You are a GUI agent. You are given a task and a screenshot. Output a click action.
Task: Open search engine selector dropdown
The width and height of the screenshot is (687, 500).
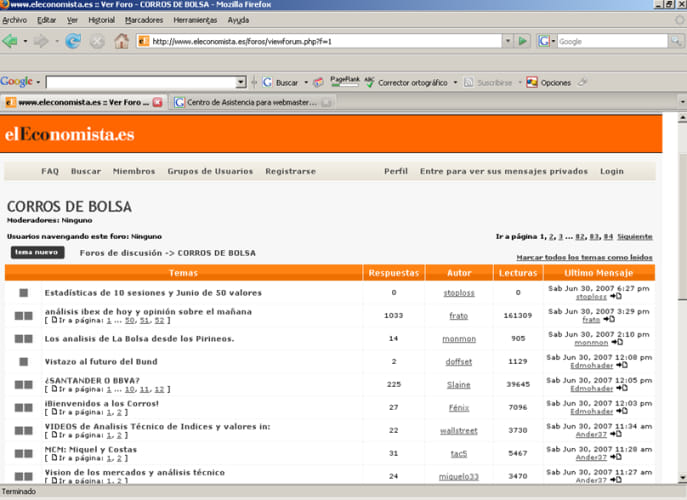(553, 41)
